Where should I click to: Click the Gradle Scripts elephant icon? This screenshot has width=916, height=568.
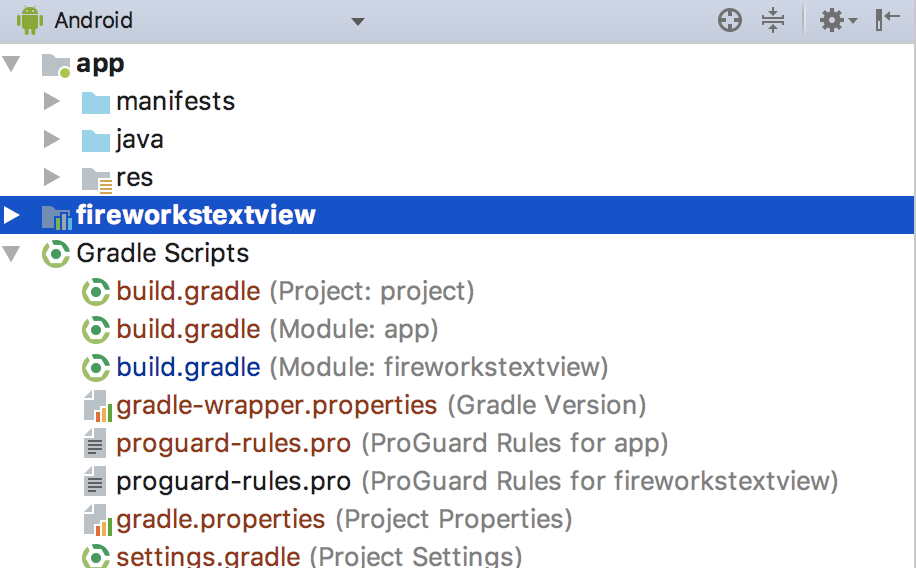pos(56,254)
